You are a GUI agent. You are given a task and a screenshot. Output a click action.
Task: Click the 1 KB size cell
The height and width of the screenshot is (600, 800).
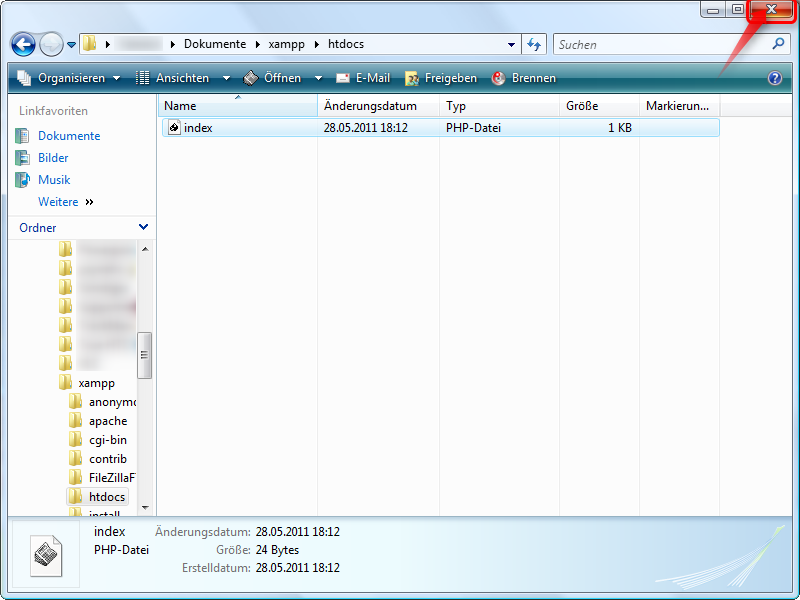tap(619, 128)
